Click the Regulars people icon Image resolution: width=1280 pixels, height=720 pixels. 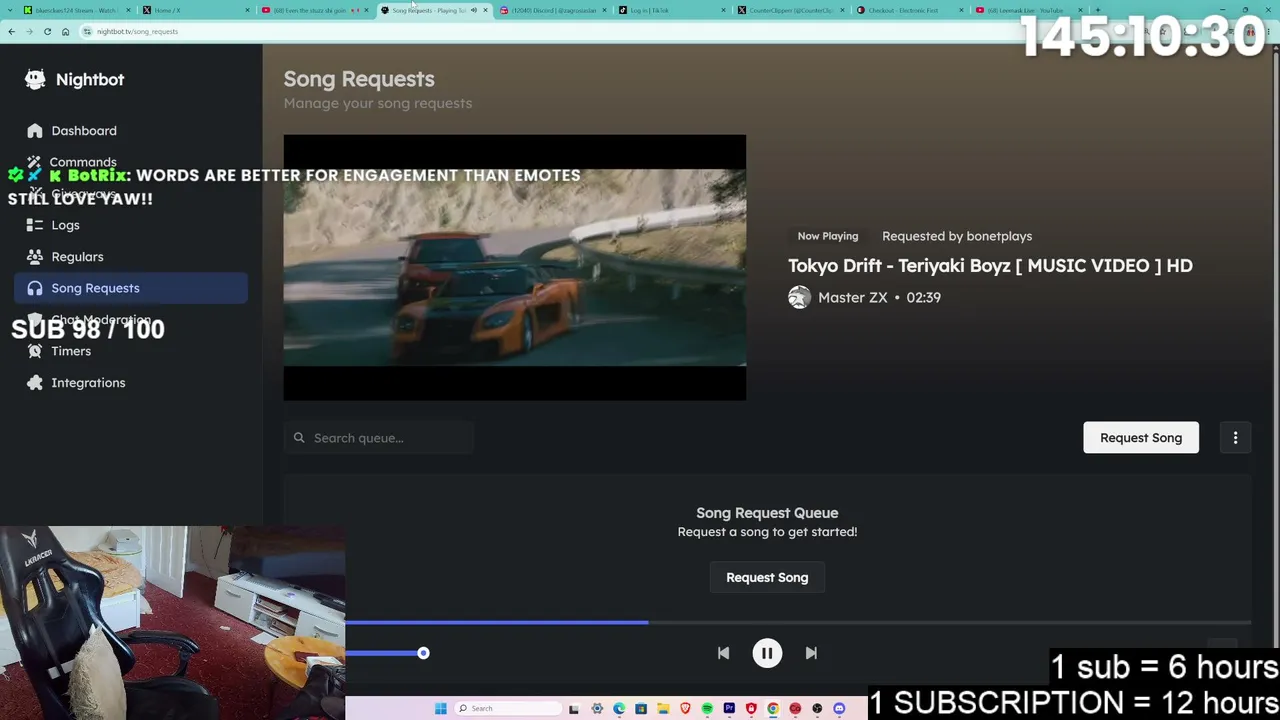click(35, 257)
